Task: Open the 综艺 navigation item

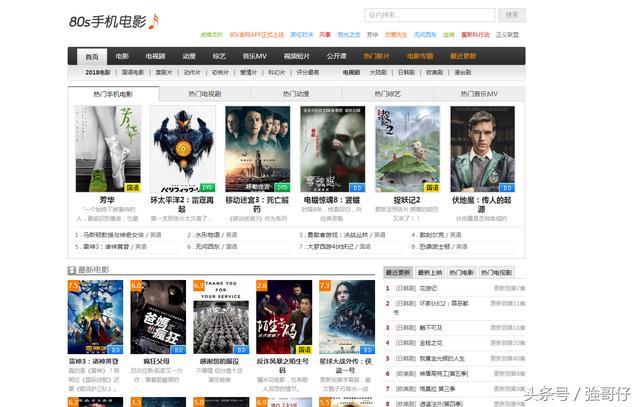Action: click(219, 56)
